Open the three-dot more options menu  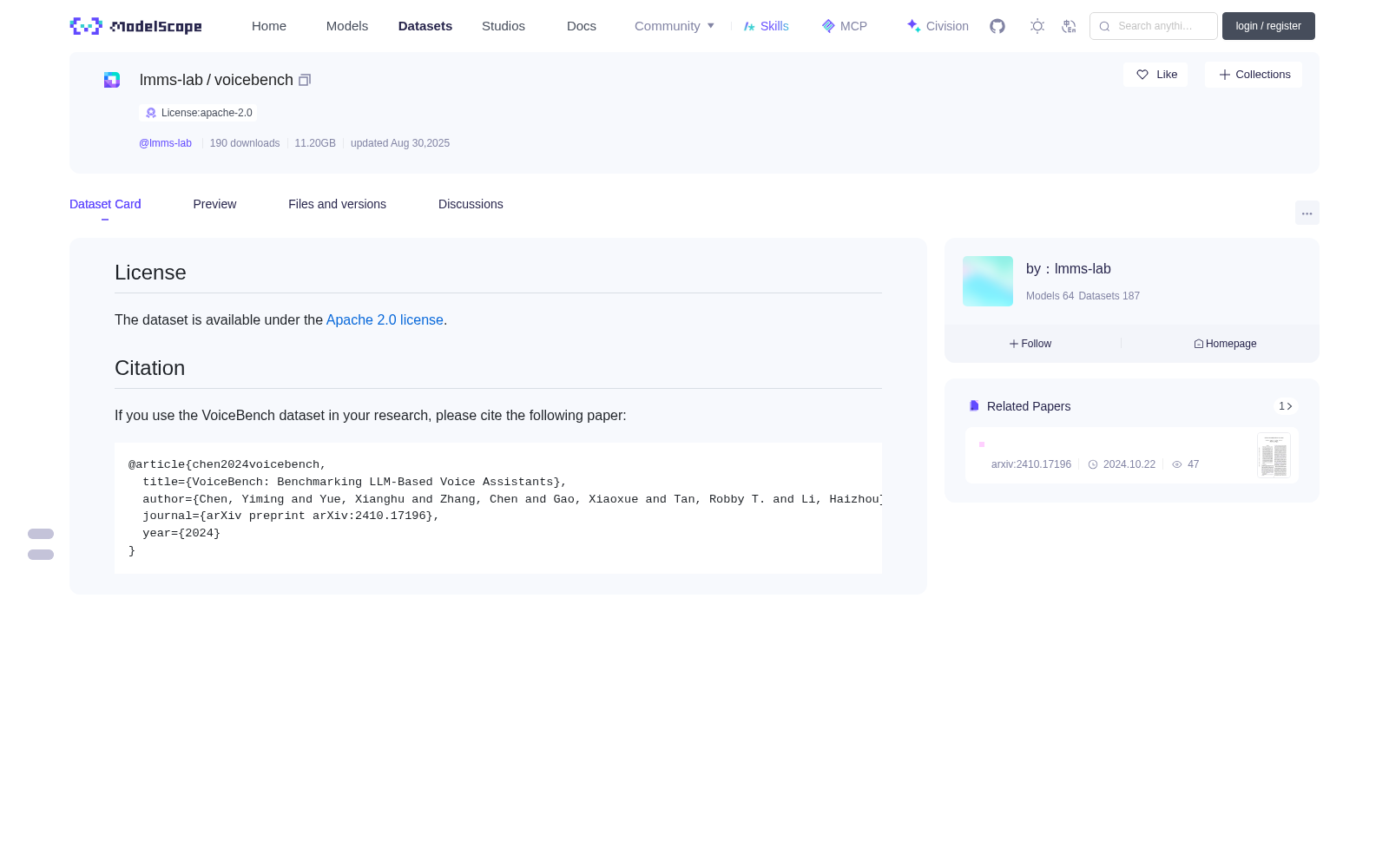point(1307,213)
